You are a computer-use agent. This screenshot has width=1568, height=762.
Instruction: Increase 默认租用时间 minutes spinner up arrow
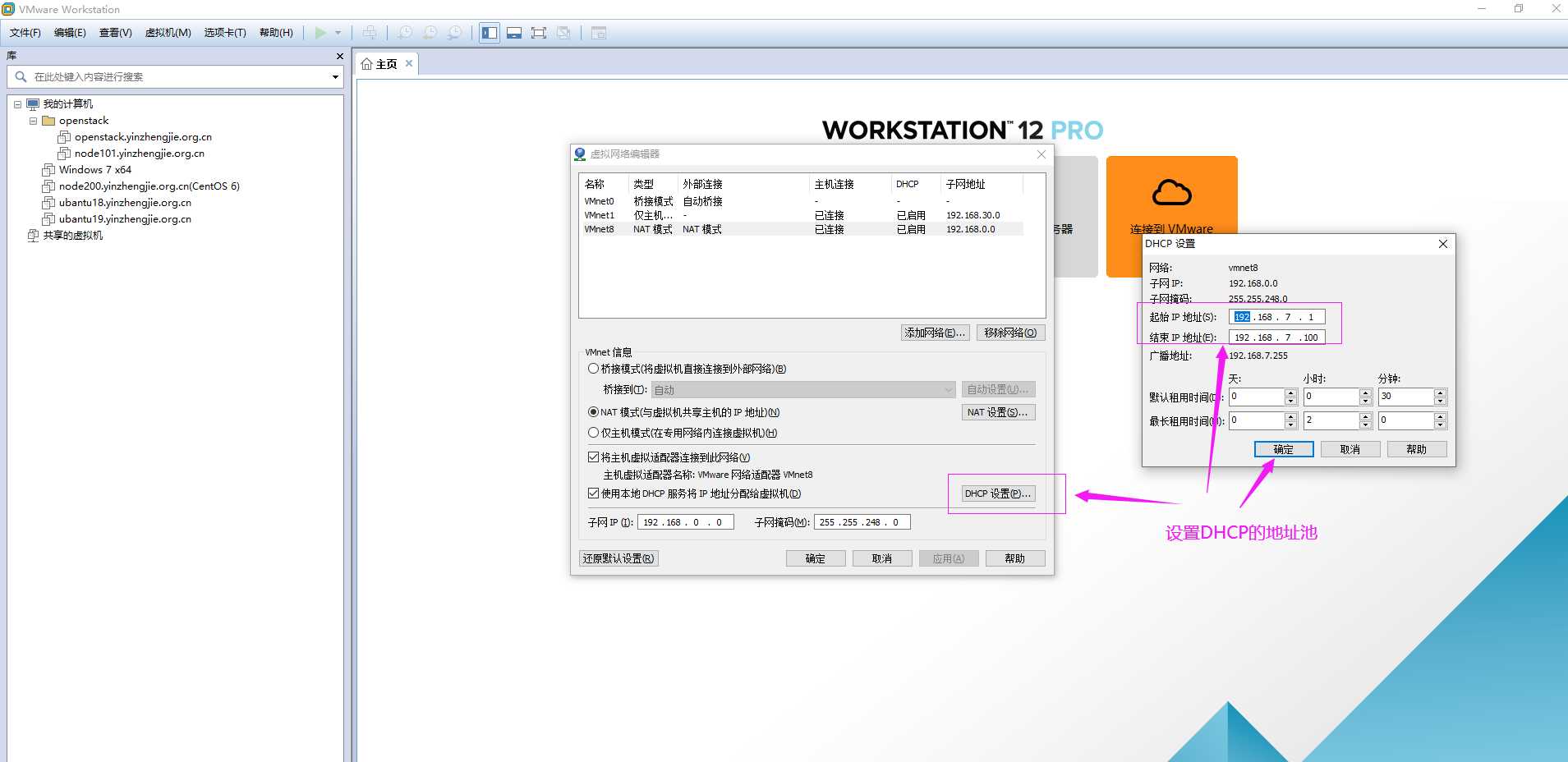(x=1440, y=392)
